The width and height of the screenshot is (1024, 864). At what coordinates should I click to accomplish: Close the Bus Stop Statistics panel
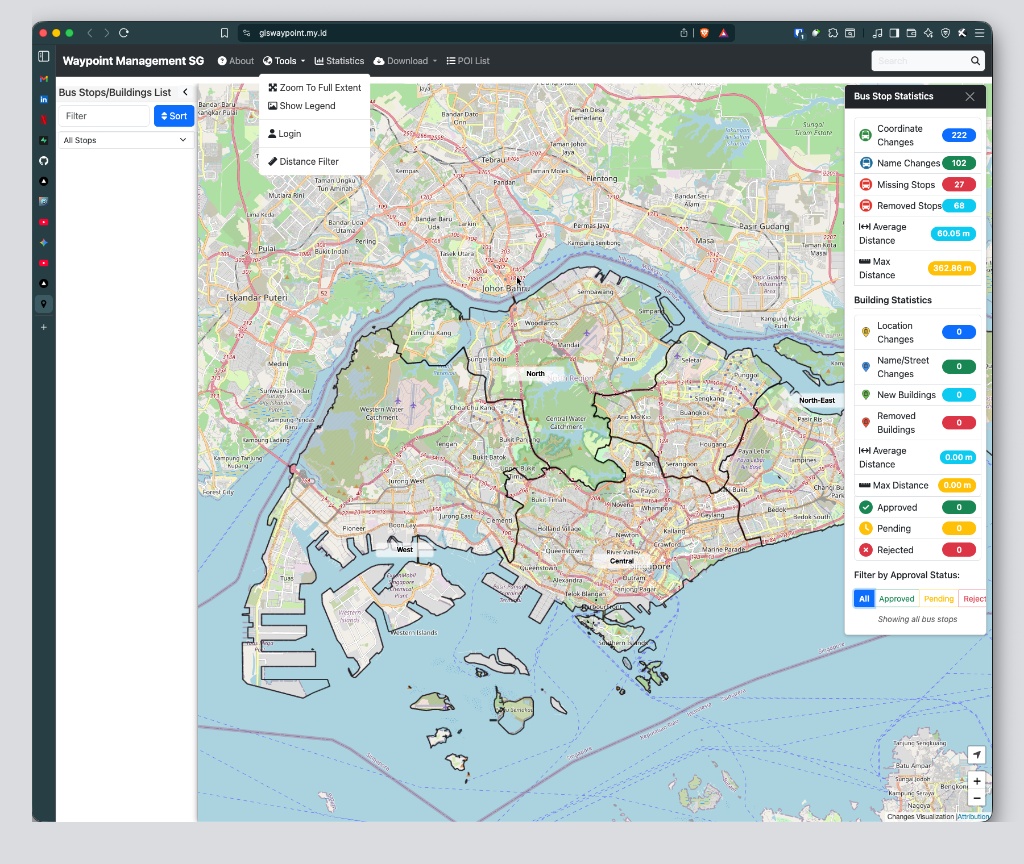click(x=970, y=96)
